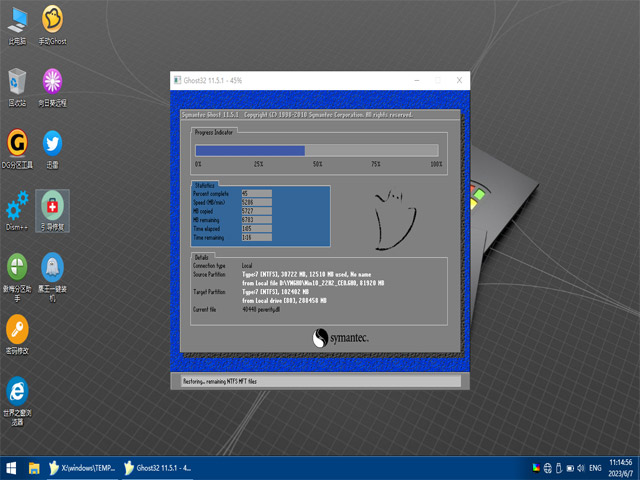This screenshot has width=640, height=480.
Task: Open the battery status tray icon
Action: [570, 468]
